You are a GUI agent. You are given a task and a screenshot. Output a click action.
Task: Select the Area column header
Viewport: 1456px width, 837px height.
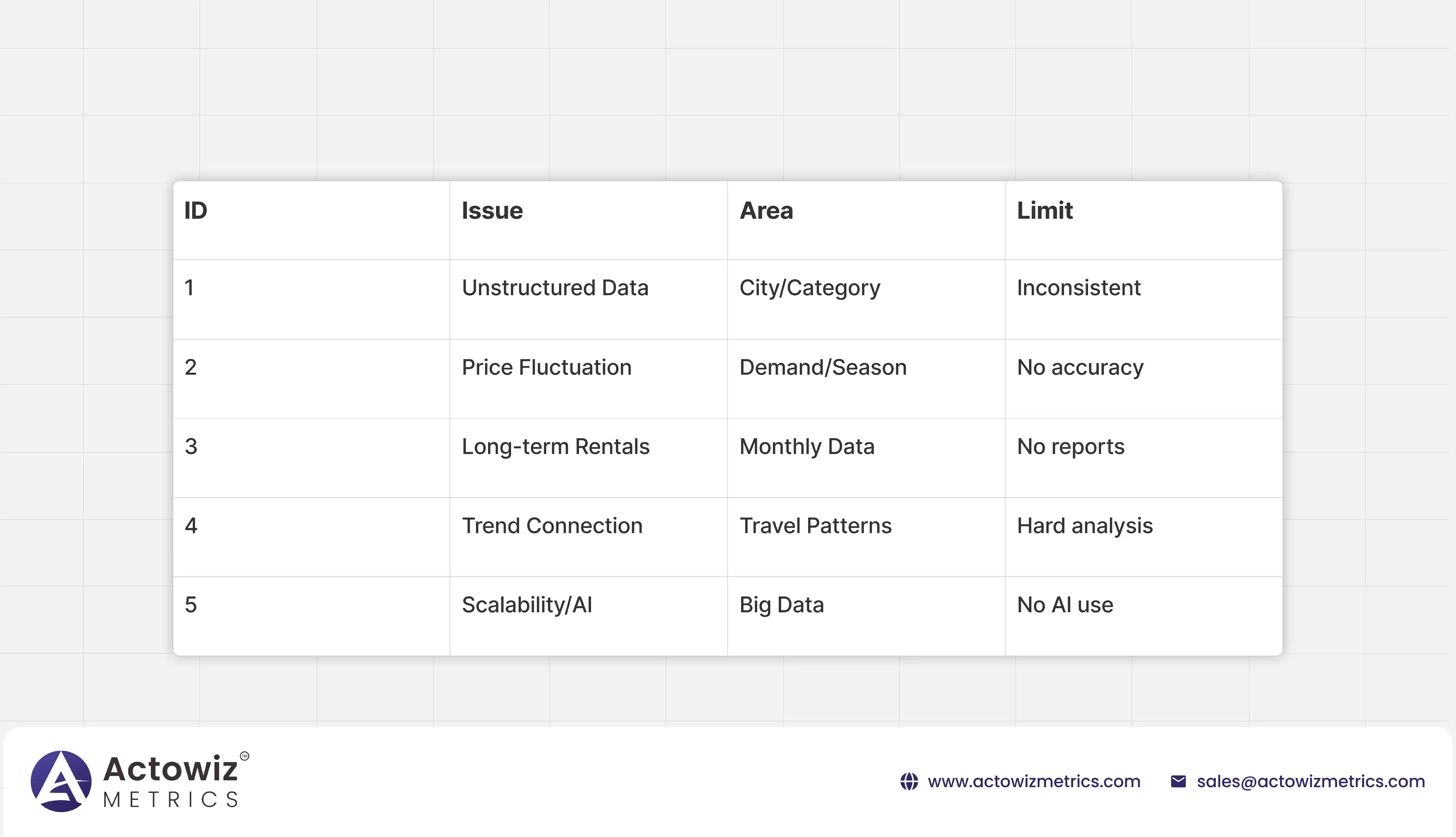[x=766, y=211]
